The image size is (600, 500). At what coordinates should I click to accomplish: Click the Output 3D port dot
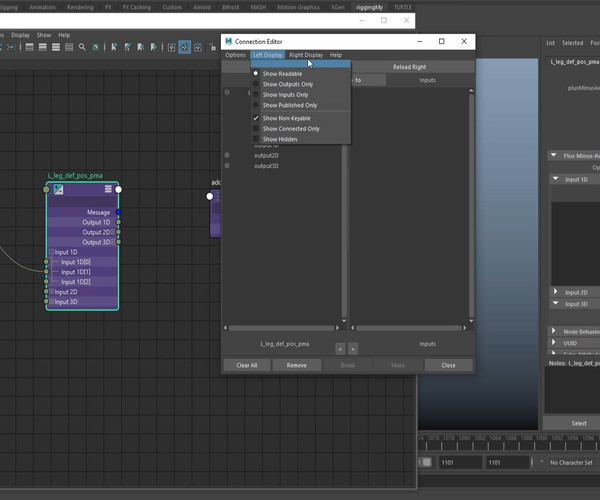(x=119, y=242)
